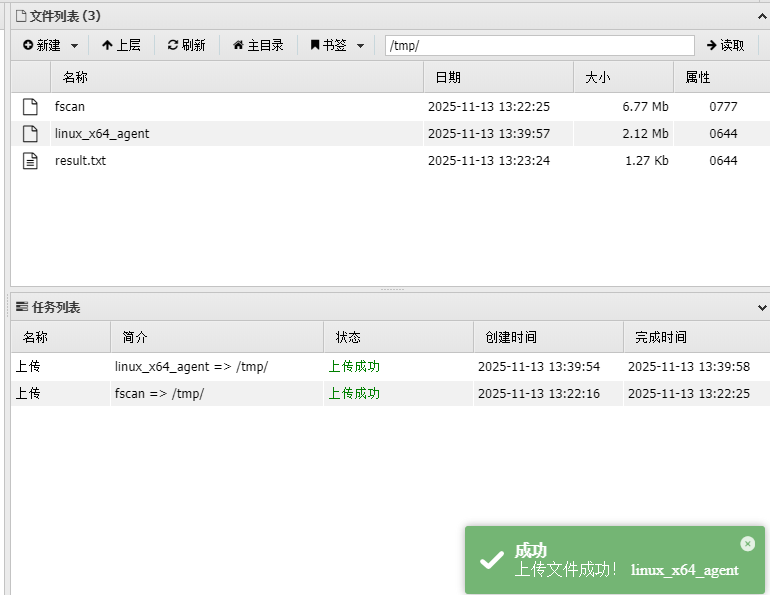Go to home directory with 主目录
The height and width of the screenshot is (595, 770).
pyautogui.click(x=258, y=45)
